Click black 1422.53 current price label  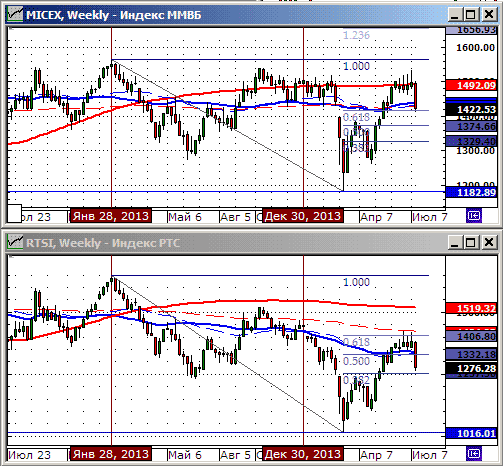[x=471, y=110]
